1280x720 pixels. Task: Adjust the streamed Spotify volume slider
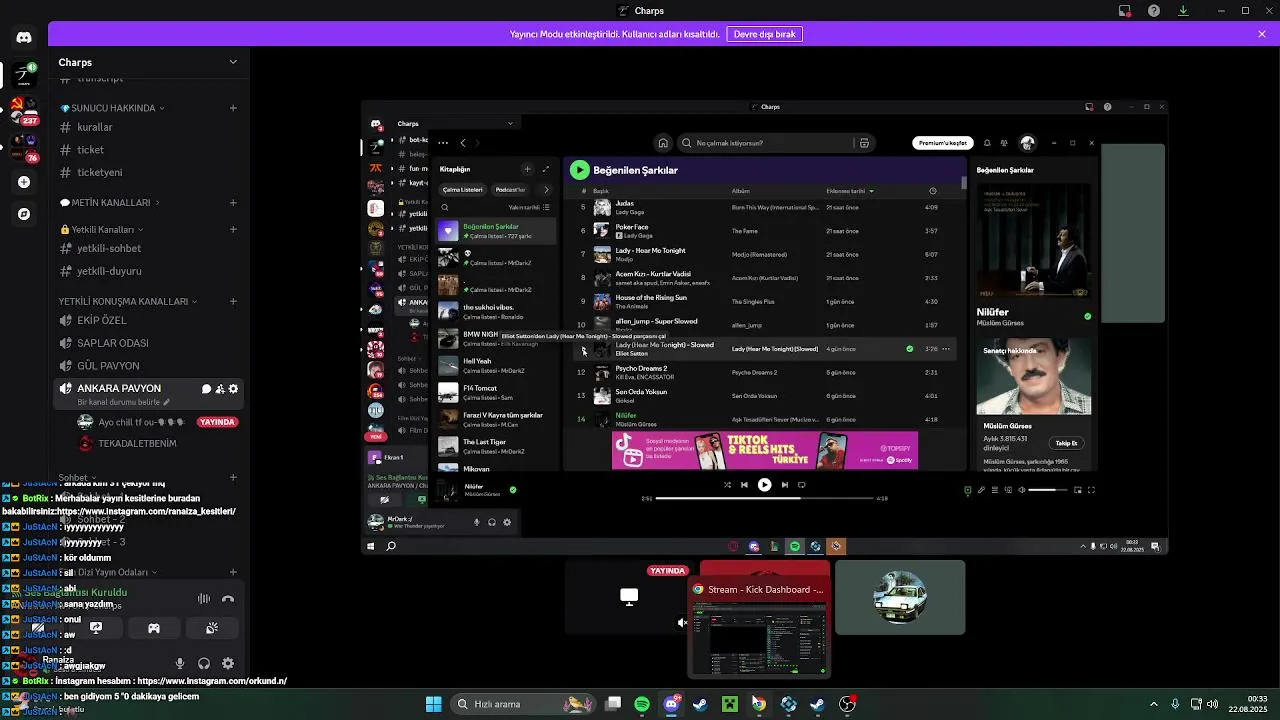(1048, 490)
